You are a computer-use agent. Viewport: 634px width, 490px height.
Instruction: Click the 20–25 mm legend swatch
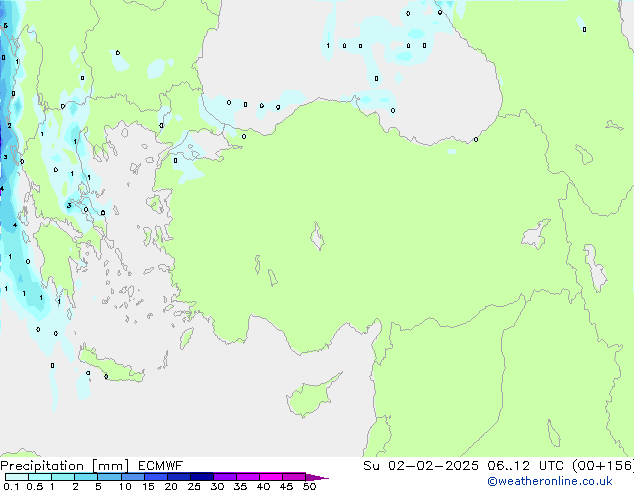pyautogui.click(x=179, y=477)
